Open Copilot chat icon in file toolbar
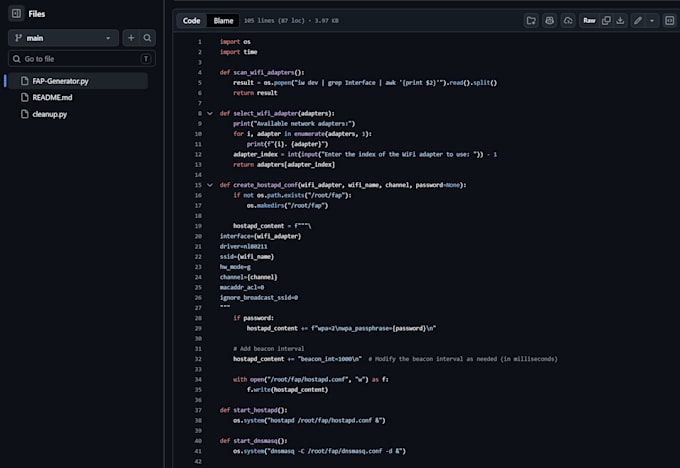 tap(549, 20)
